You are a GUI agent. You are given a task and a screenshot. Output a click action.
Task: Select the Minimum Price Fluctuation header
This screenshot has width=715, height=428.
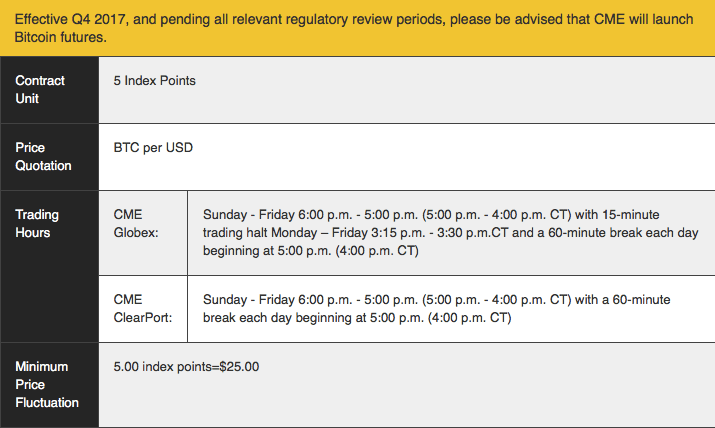(49, 385)
